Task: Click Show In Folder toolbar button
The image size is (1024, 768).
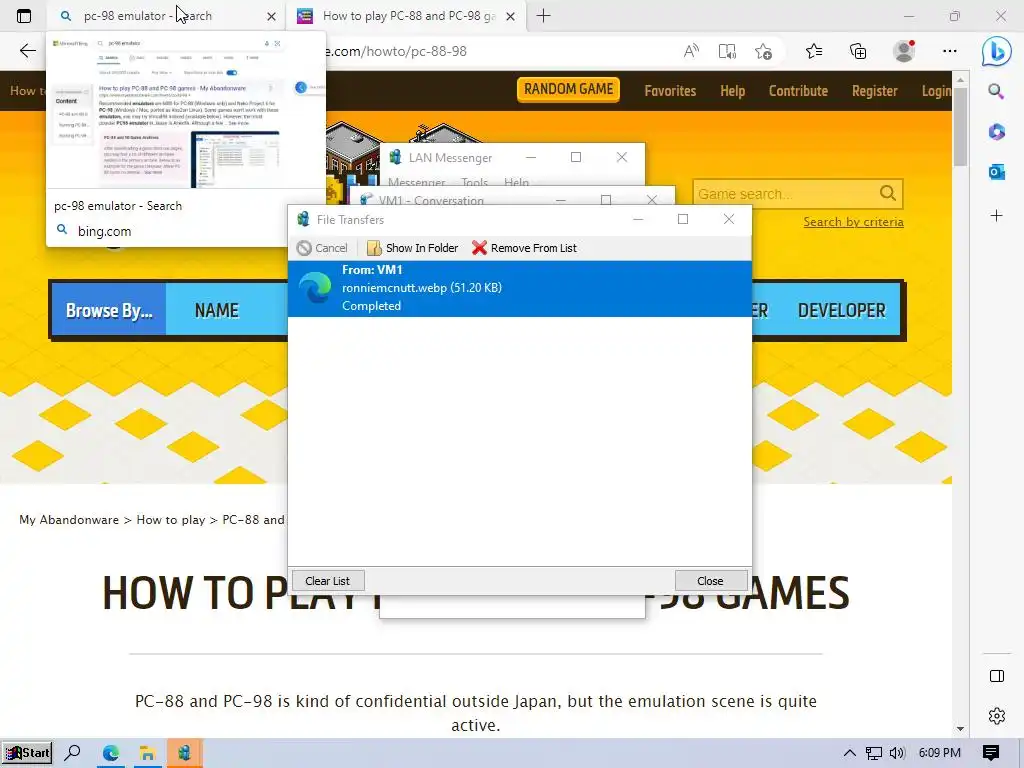Action: click(412, 248)
